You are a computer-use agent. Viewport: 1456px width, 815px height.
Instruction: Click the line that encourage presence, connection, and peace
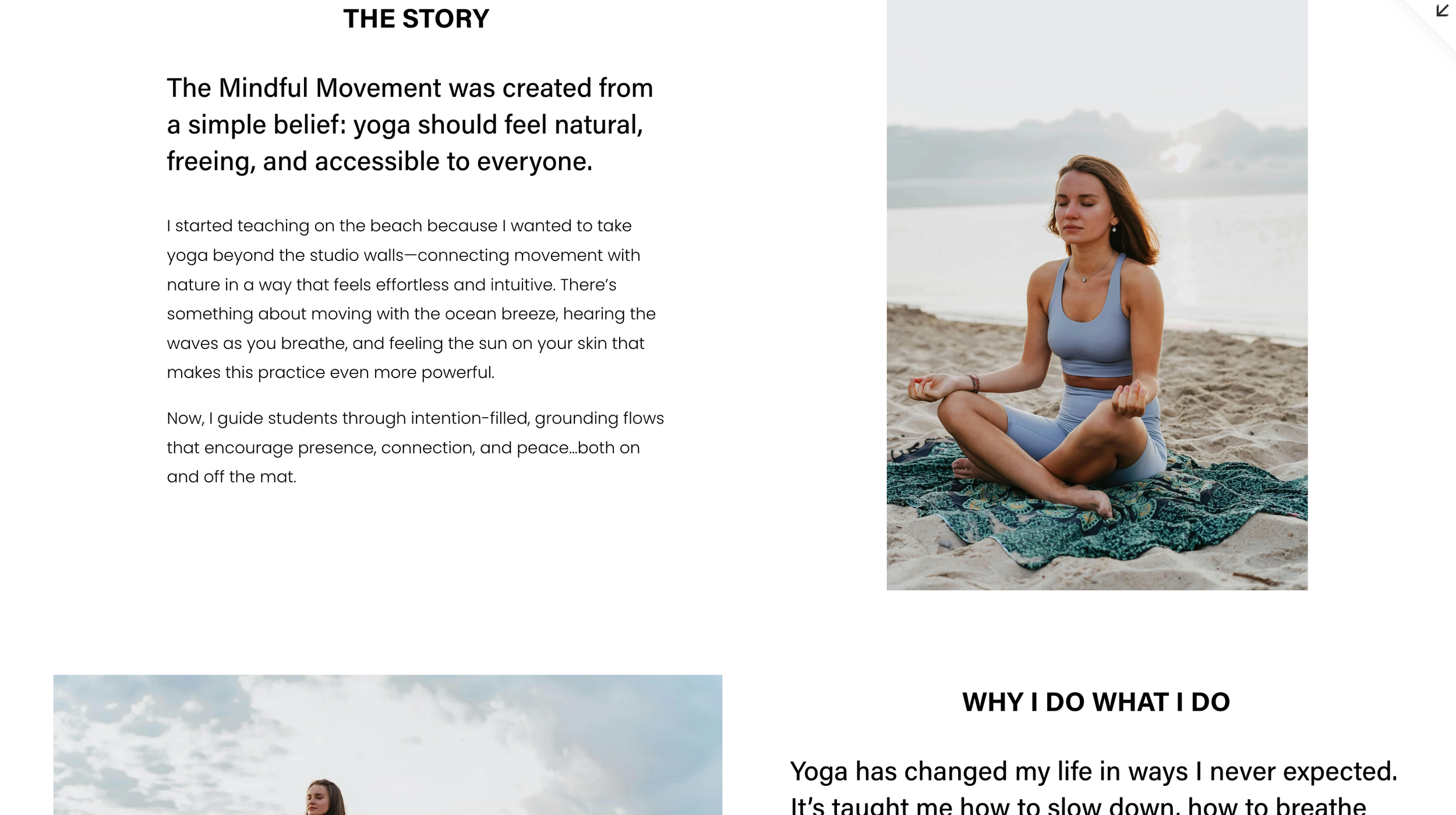tap(403, 447)
